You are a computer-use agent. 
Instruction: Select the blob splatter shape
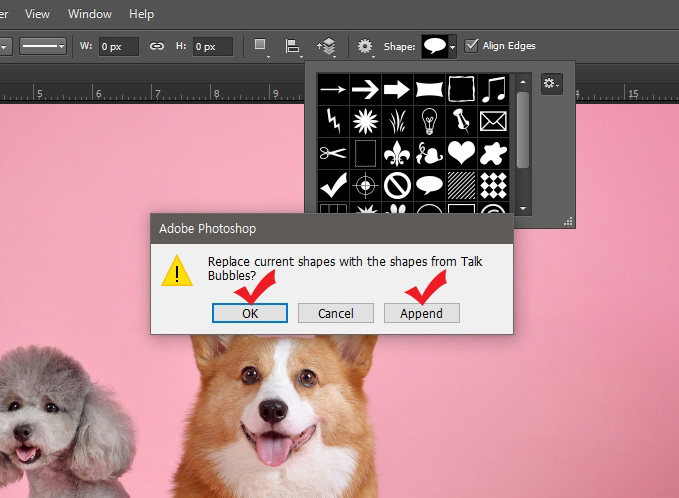493,153
